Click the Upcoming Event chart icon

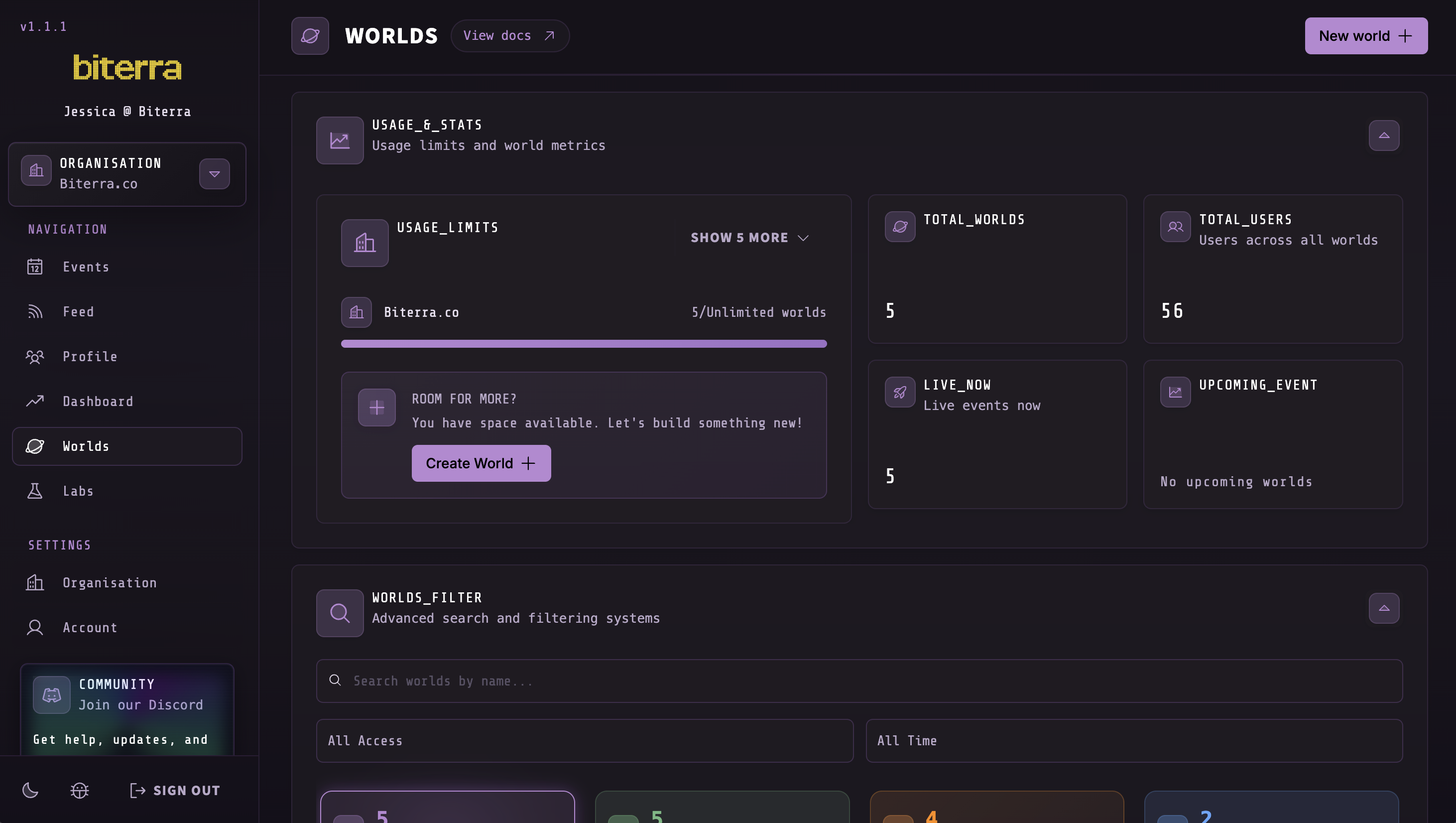click(1175, 392)
